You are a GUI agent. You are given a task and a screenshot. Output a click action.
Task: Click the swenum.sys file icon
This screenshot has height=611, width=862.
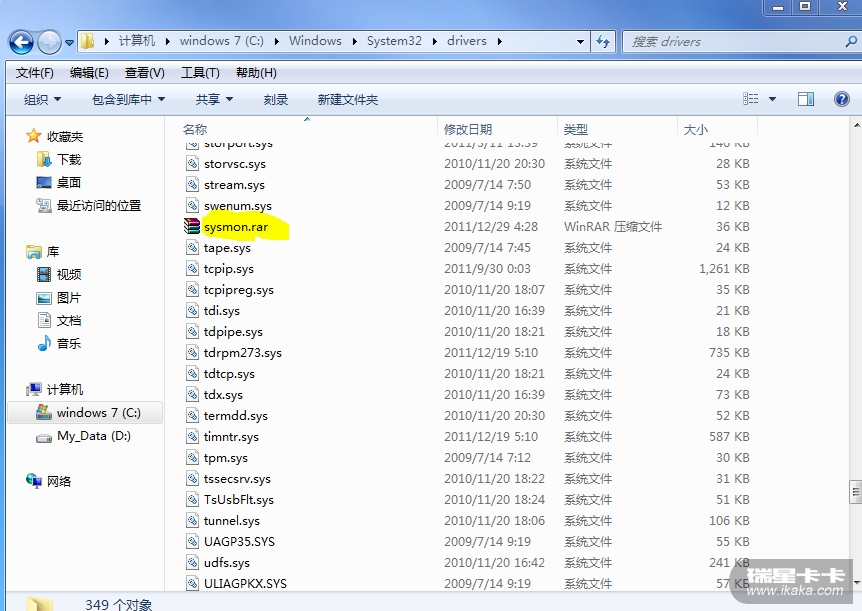coord(192,205)
